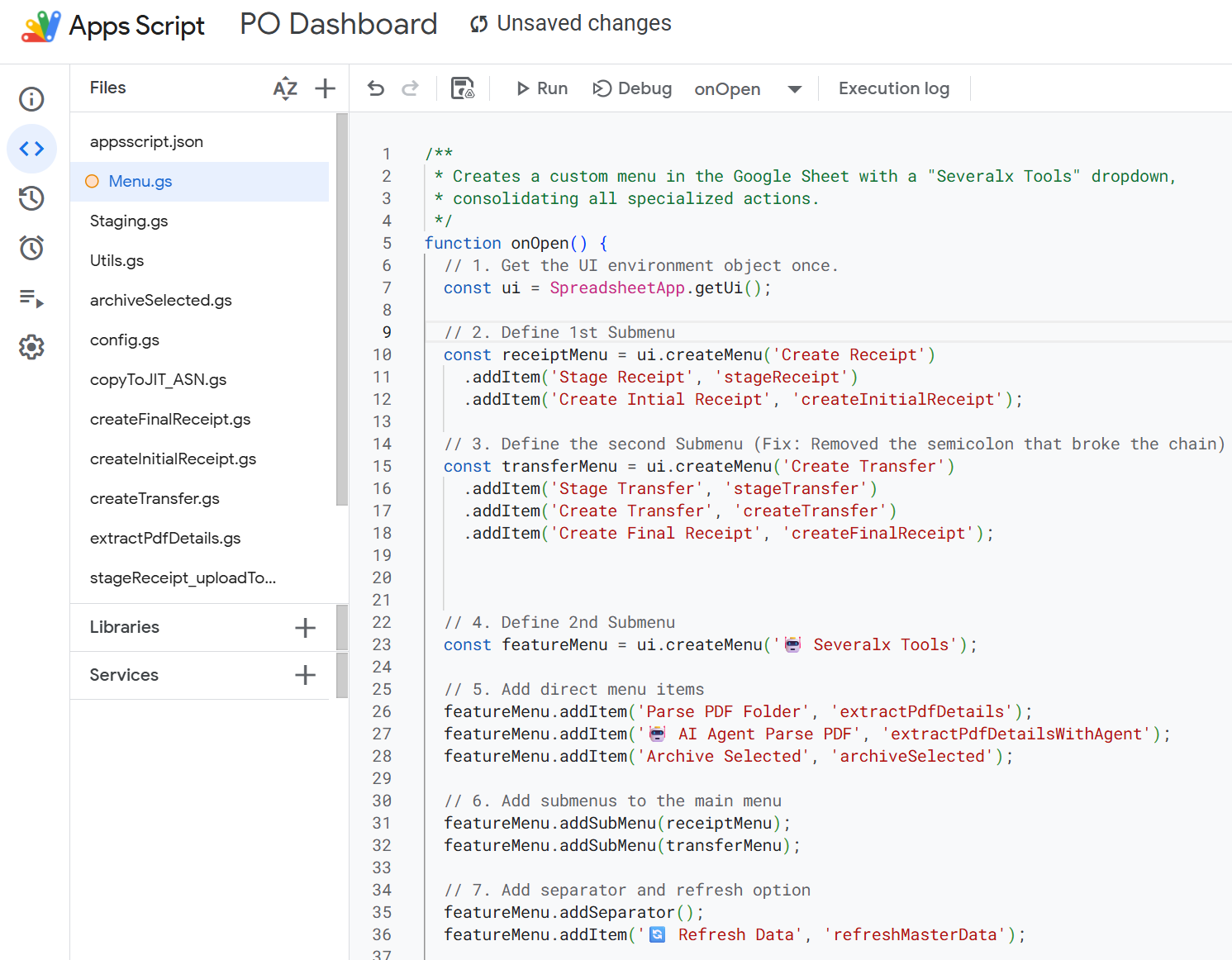Open config.gs file
The height and width of the screenshot is (960, 1232).
125,340
